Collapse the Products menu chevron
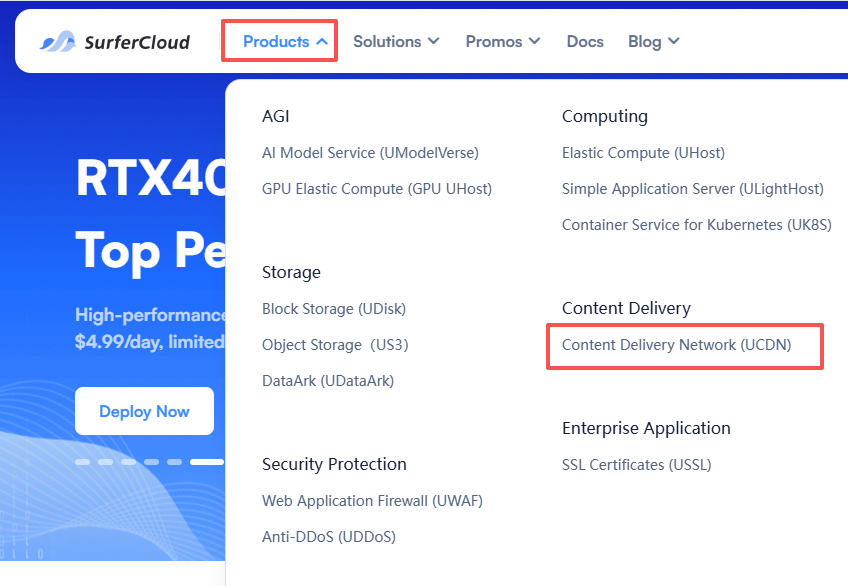The image size is (848, 586). (322, 42)
